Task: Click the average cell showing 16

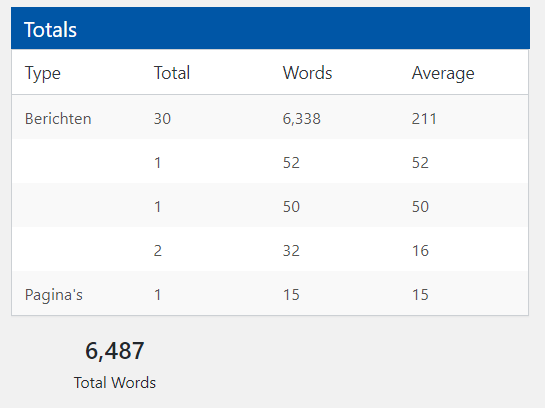Action: (x=420, y=251)
